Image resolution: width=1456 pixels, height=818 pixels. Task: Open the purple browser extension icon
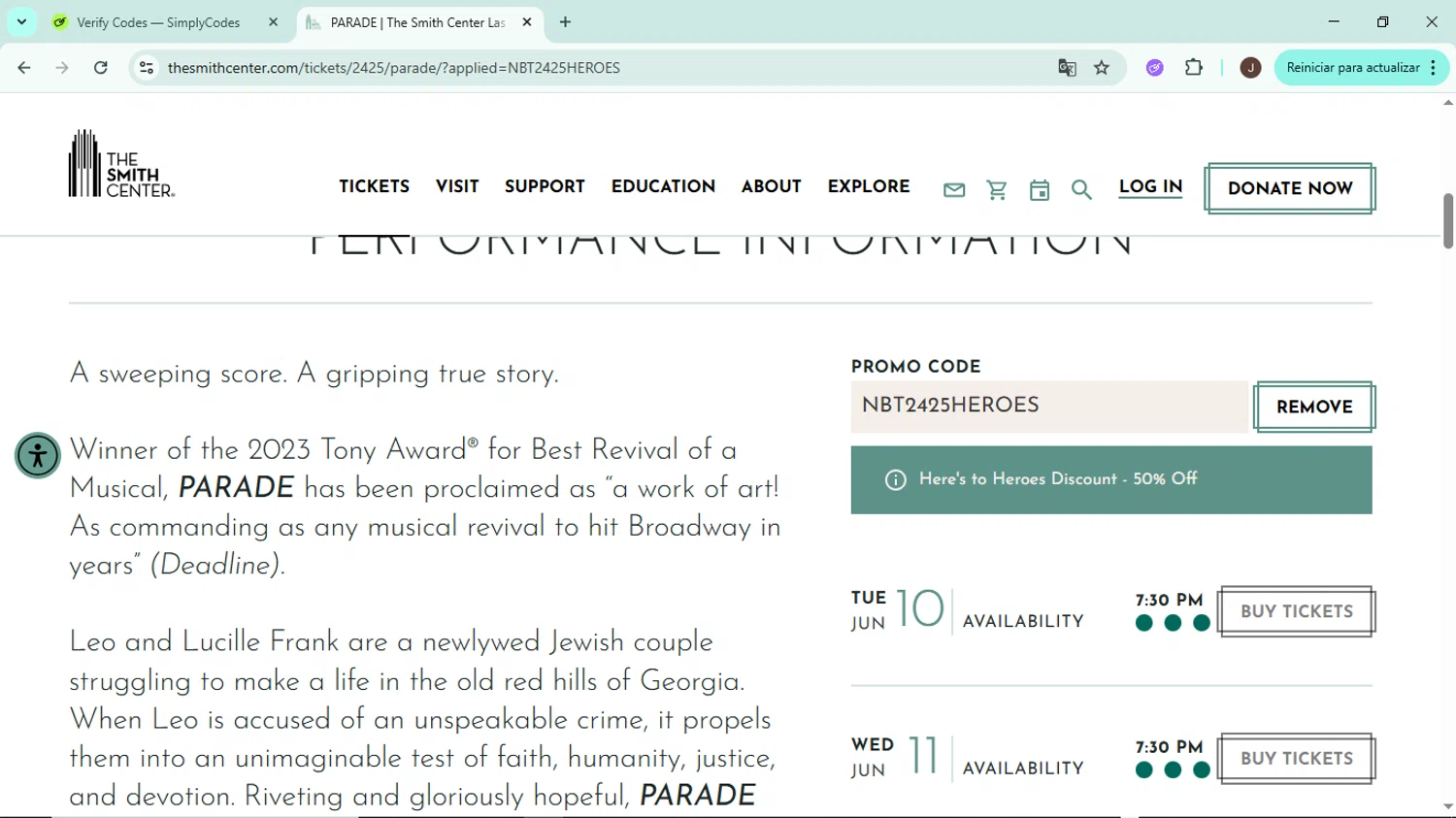pos(1155,68)
